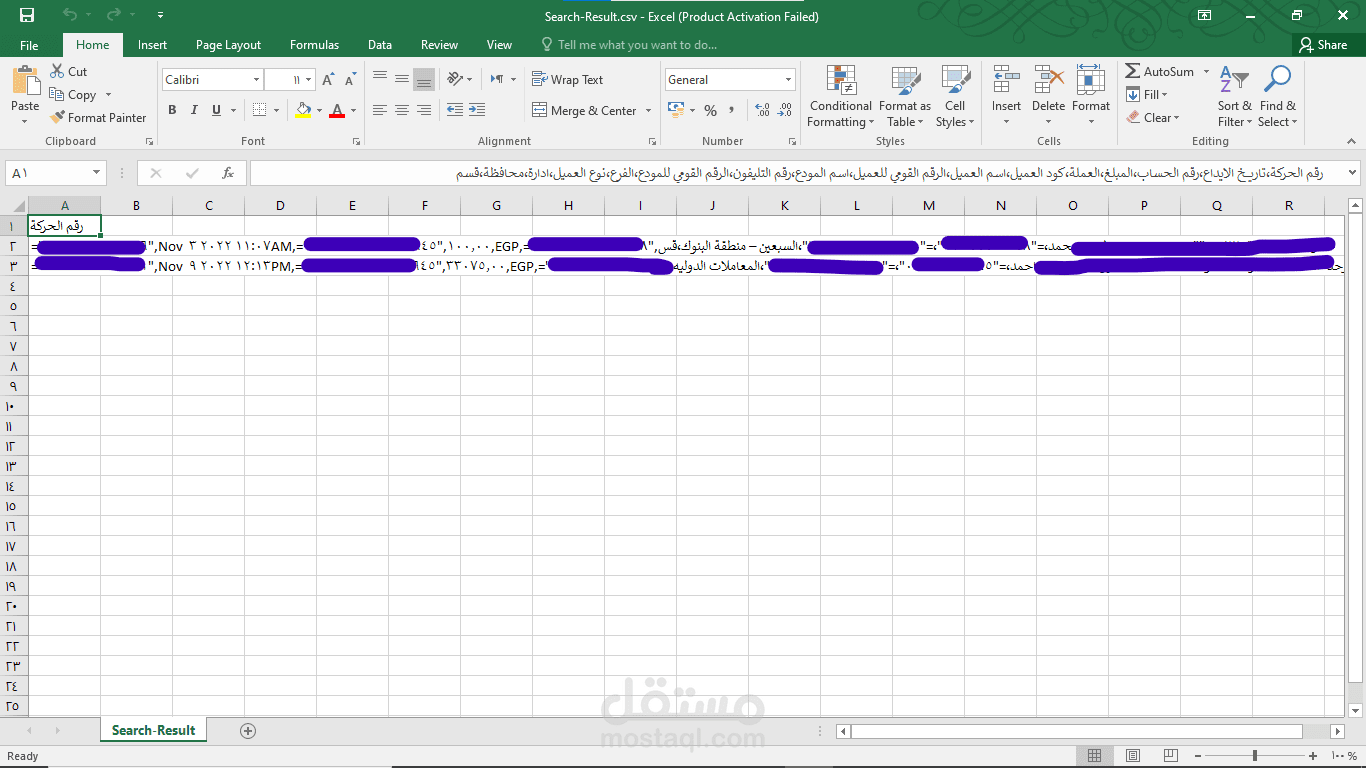Open the Calibri font name dropdown

coord(256,80)
